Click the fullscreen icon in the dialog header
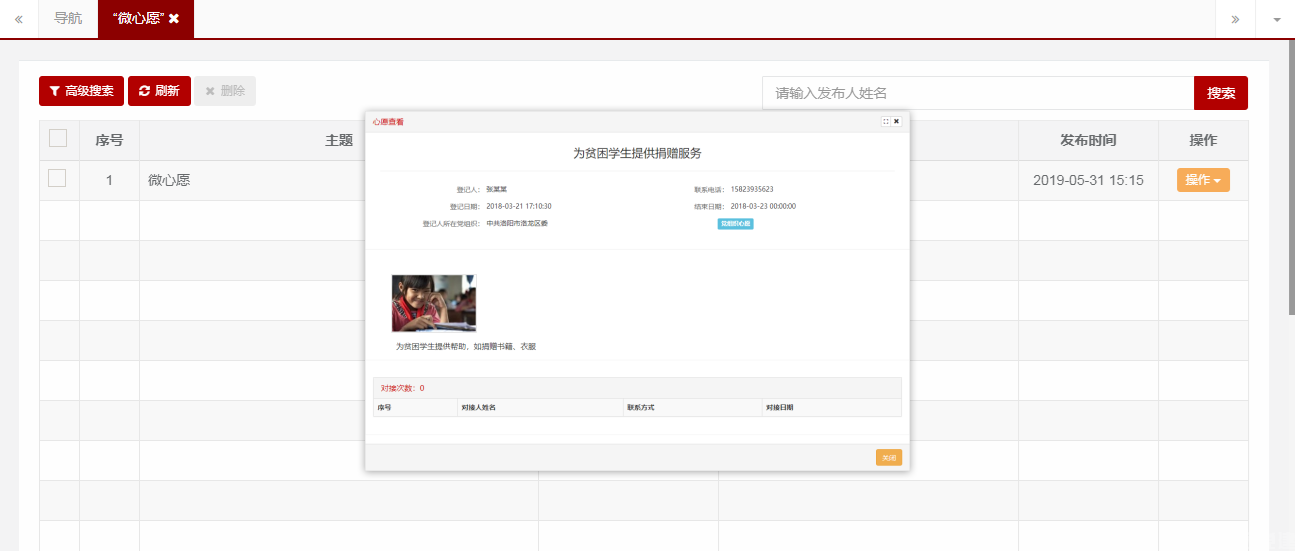The image size is (1295, 551). pos(886,122)
